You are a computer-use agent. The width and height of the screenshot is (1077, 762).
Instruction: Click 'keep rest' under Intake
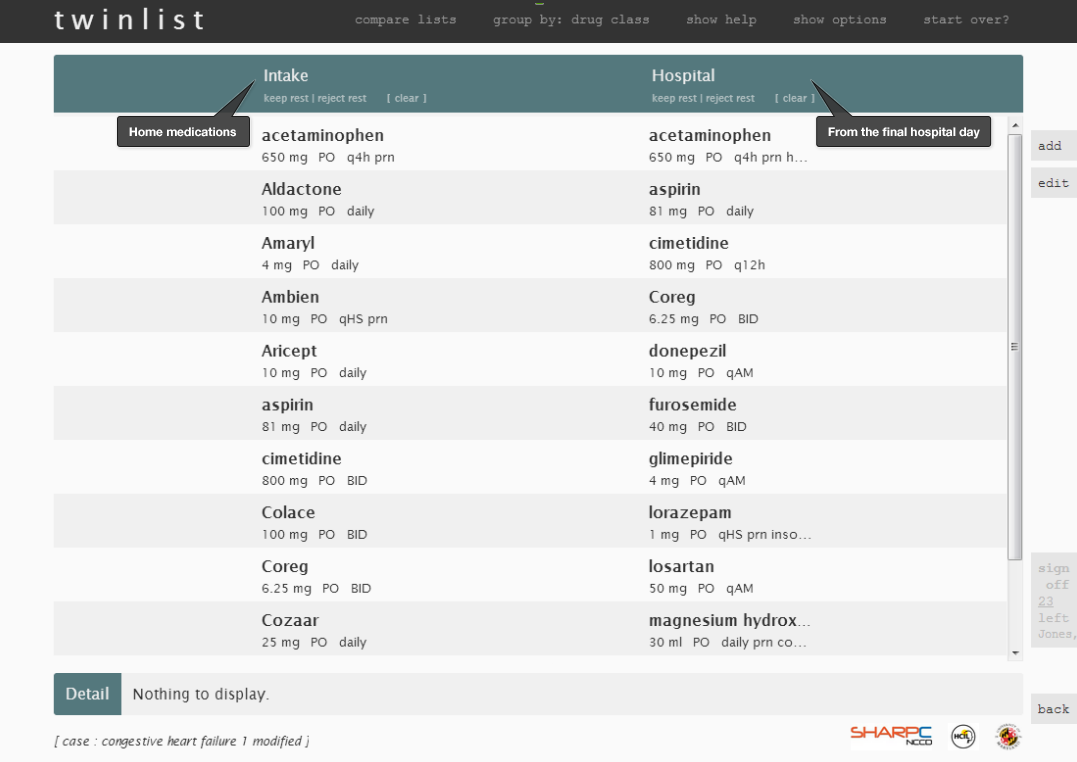[285, 98]
